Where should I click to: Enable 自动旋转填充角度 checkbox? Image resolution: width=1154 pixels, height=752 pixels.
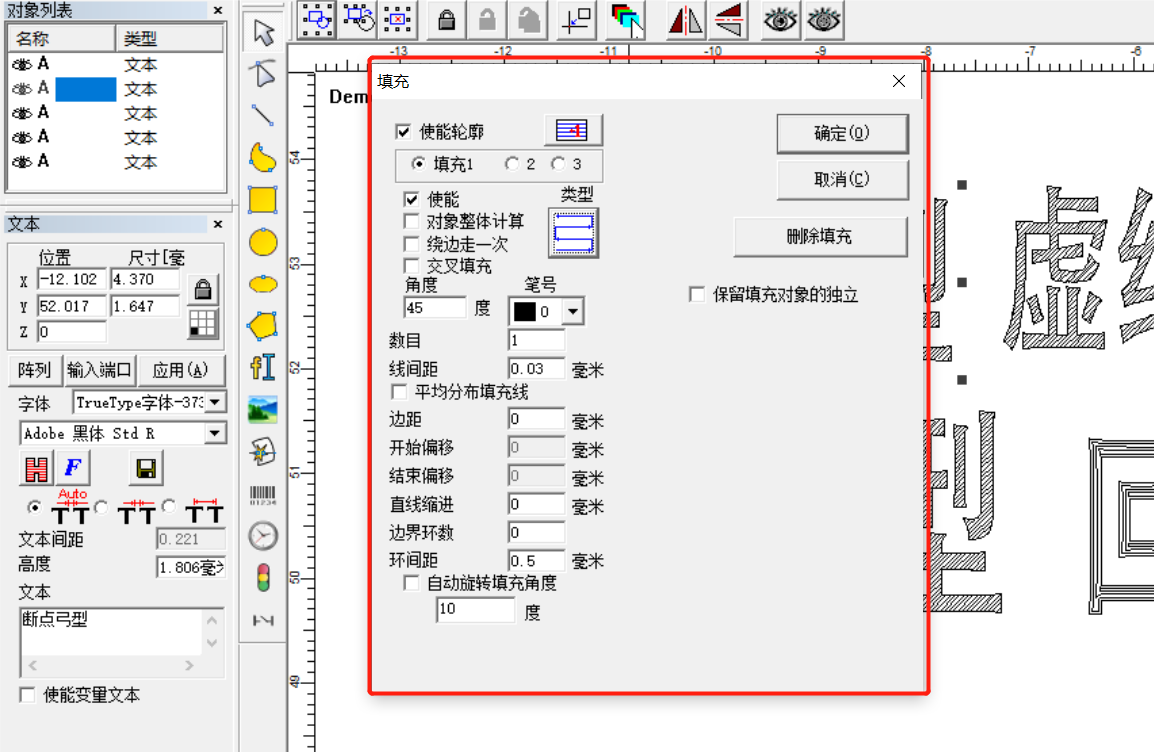411,583
